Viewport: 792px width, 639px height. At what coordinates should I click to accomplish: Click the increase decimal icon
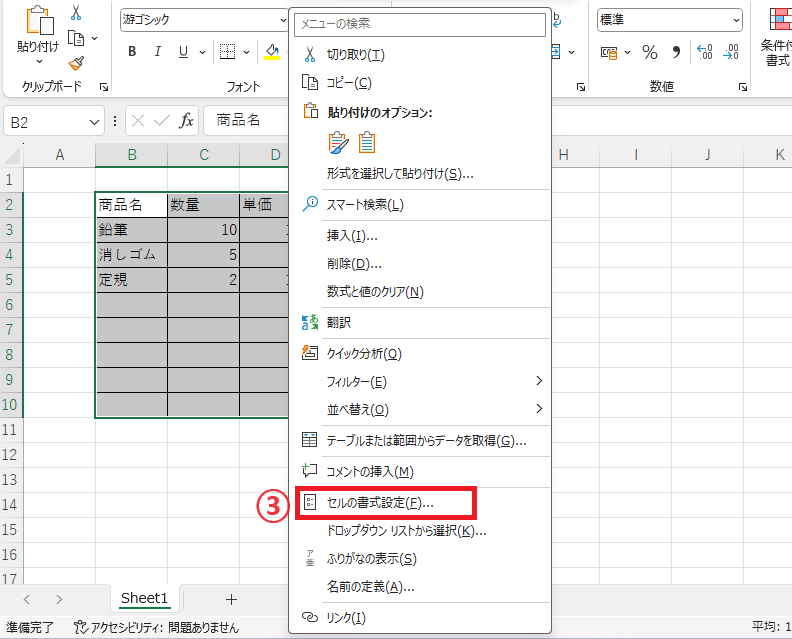(x=705, y=52)
